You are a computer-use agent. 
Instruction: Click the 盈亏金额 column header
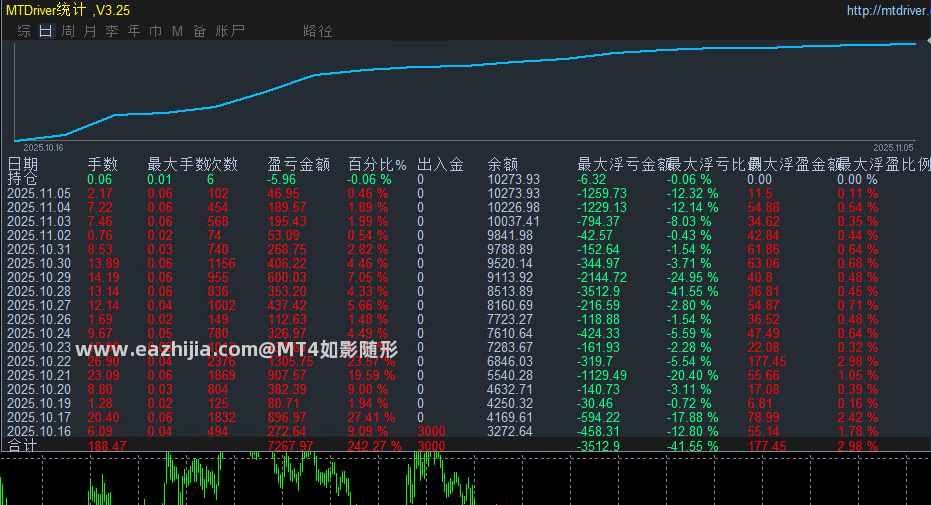pyautogui.click(x=299, y=164)
